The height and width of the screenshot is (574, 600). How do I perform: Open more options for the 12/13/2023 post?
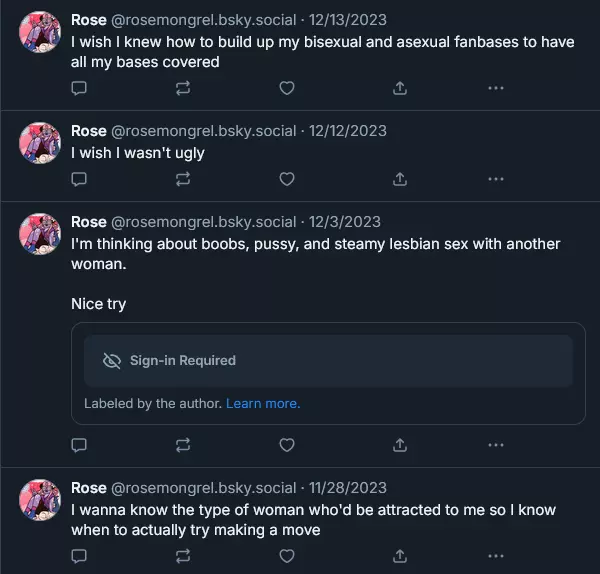495,88
